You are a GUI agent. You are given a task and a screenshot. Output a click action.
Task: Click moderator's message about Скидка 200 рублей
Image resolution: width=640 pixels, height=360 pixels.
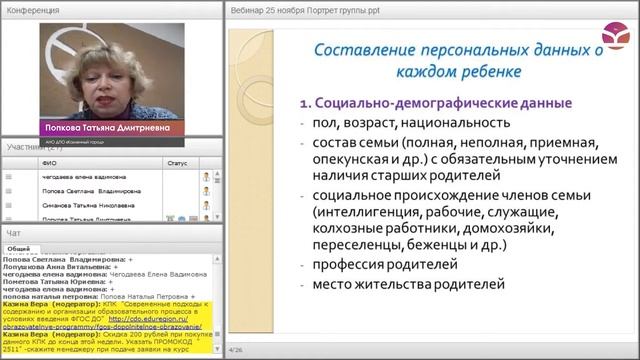coord(108,342)
